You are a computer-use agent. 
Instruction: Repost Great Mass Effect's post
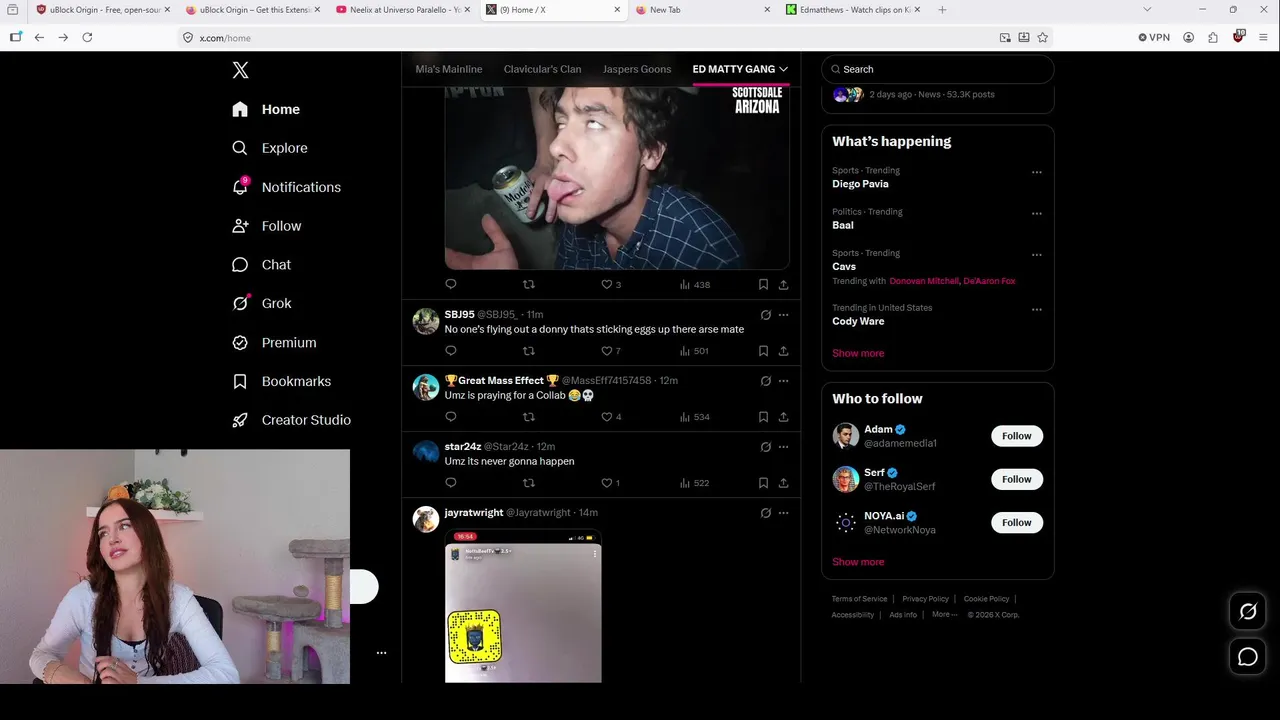point(529,417)
